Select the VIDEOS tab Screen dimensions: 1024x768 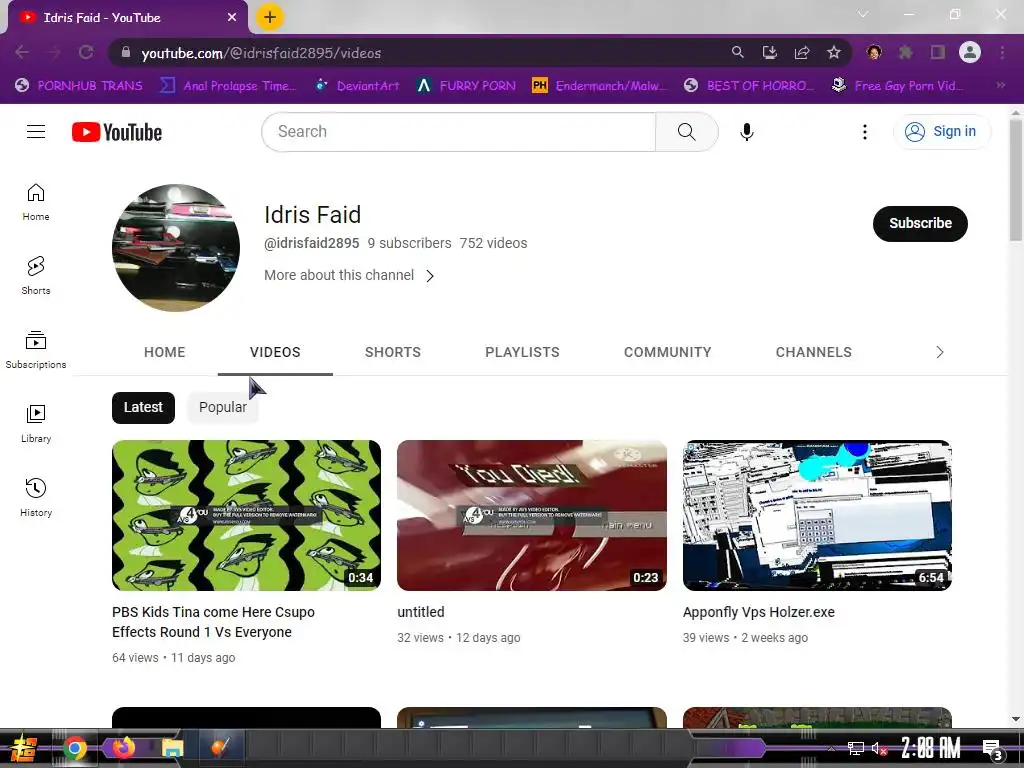click(275, 352)
